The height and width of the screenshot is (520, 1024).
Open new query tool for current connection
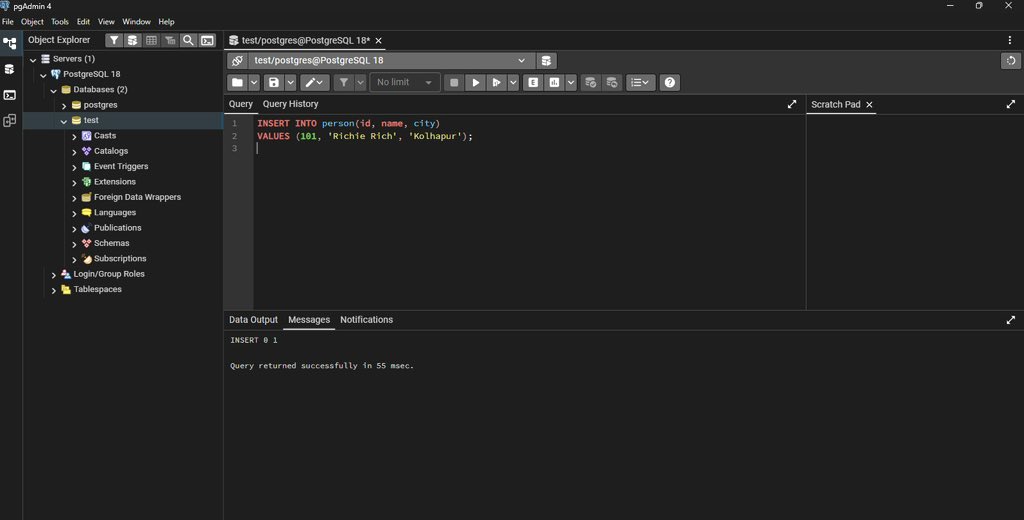(547, 61)
